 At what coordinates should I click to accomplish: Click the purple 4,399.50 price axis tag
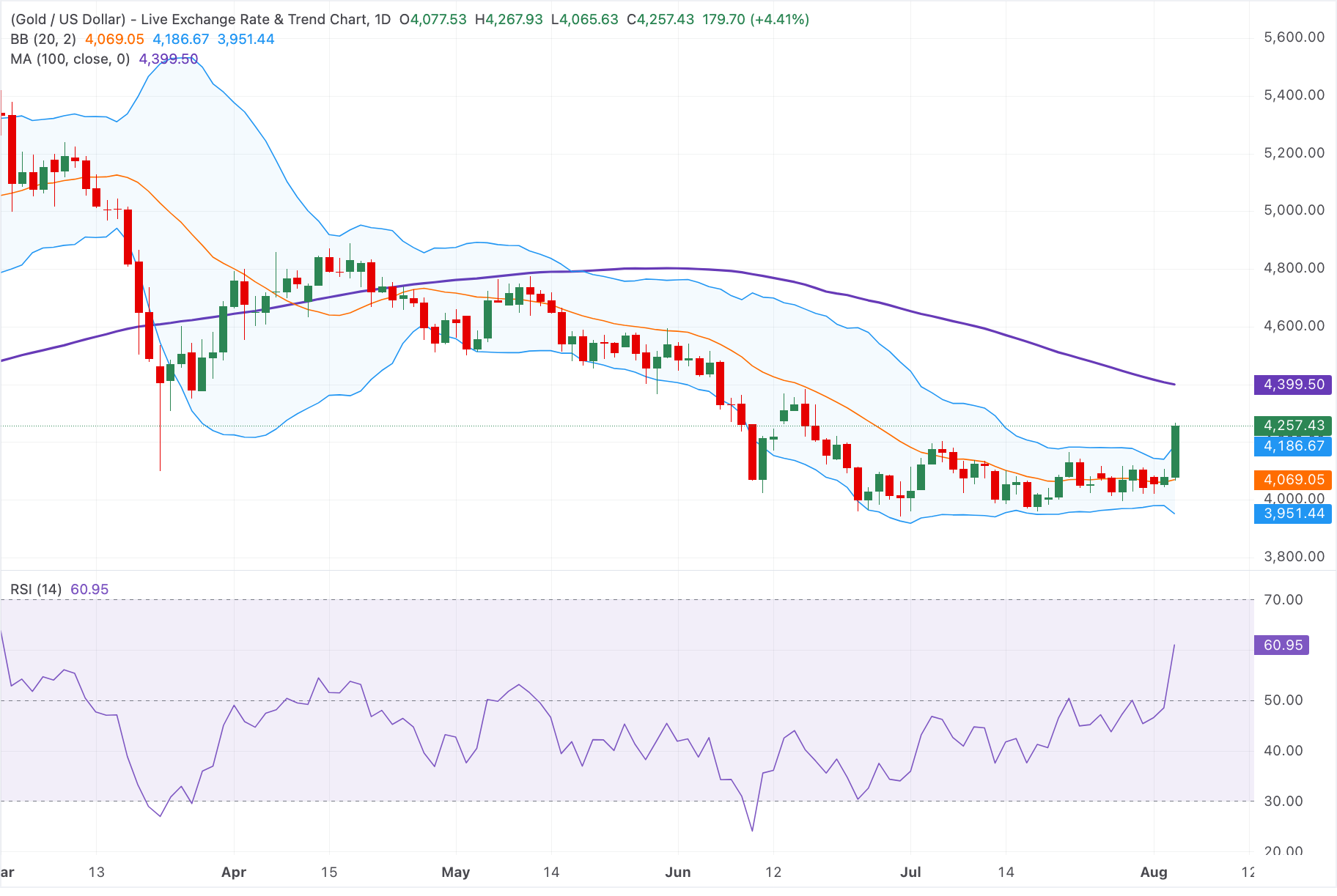pyautogui.click(x=1293, y=385)
